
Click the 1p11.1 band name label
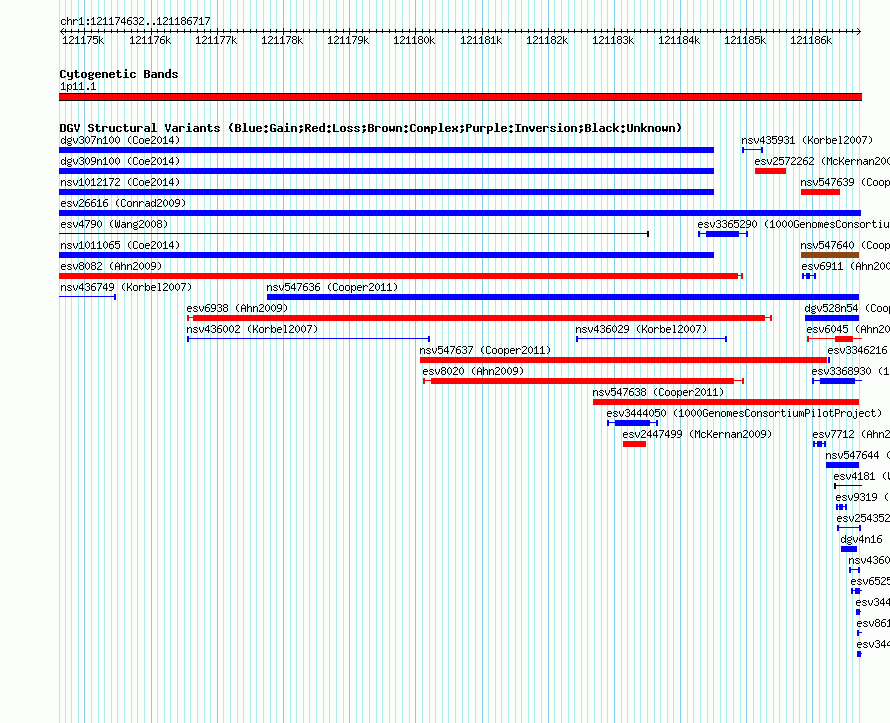(78, 86)
